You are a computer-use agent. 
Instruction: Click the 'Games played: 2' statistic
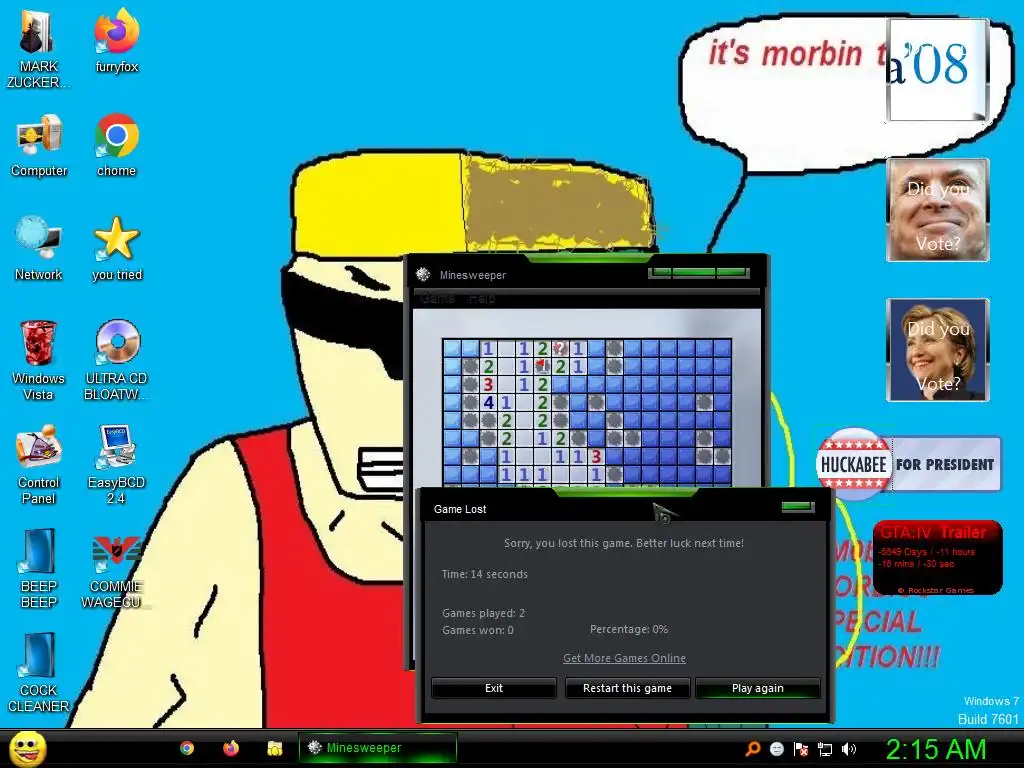[483, 613]
